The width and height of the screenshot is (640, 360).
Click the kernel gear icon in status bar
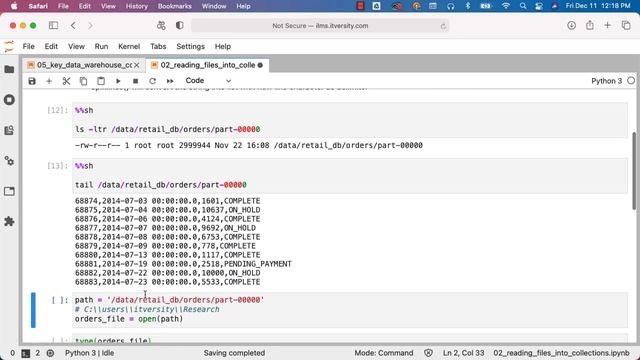50,353
